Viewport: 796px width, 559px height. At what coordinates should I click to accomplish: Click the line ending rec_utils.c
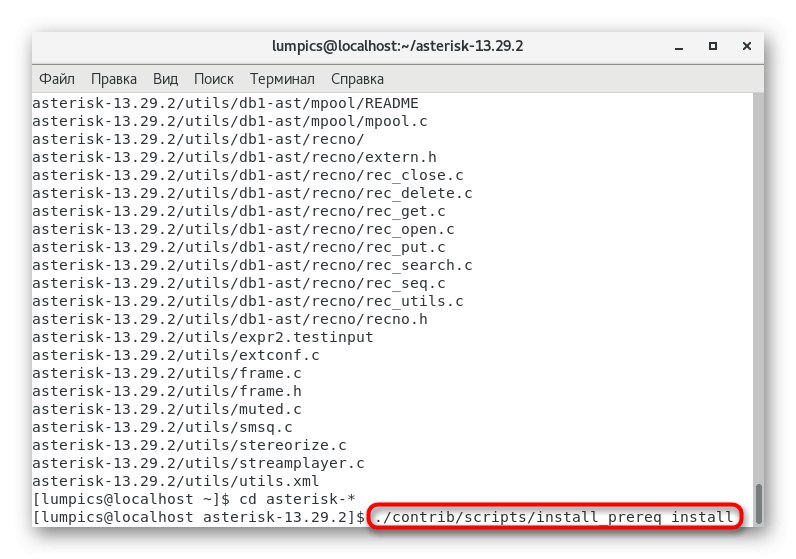248,302
